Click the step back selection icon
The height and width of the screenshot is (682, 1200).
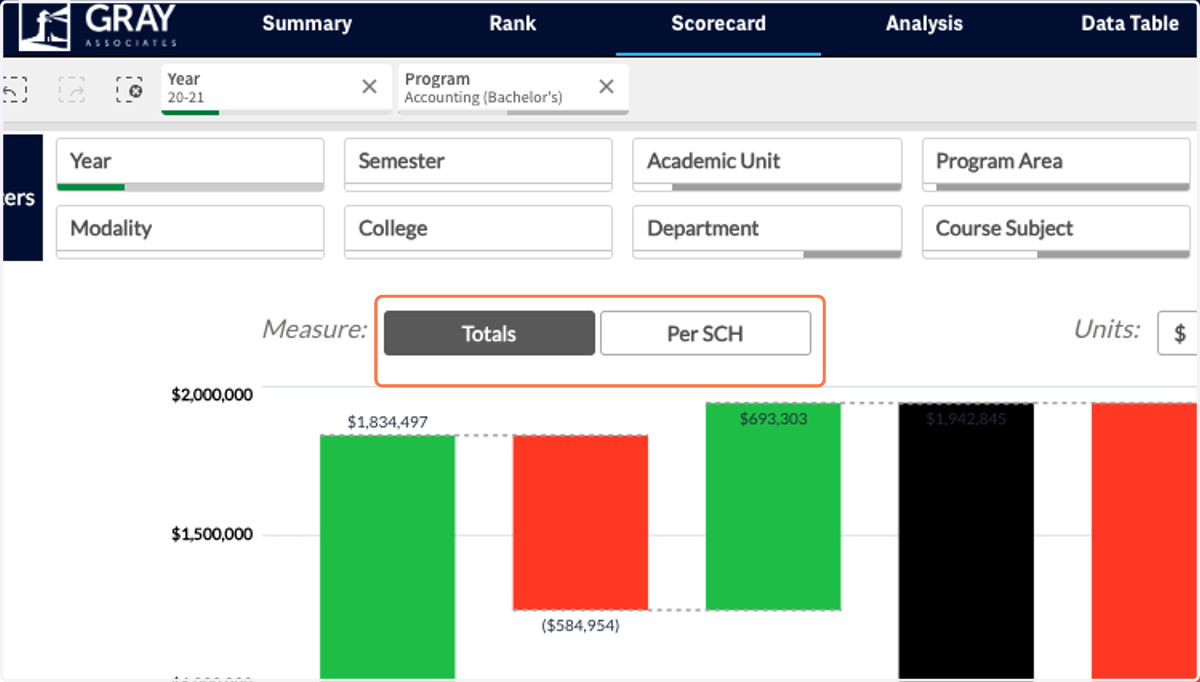click(x=13, y=89)
